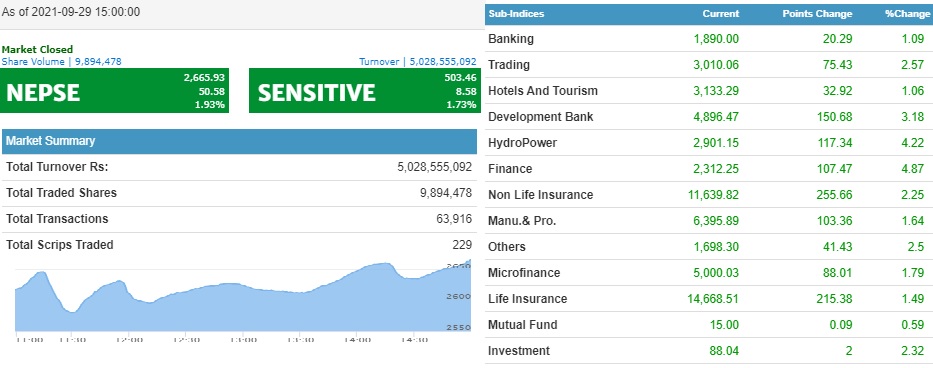The height and width of the screenshot is (368, 933).
Task: Click the Points Change column header
Action: coord(818,14)
